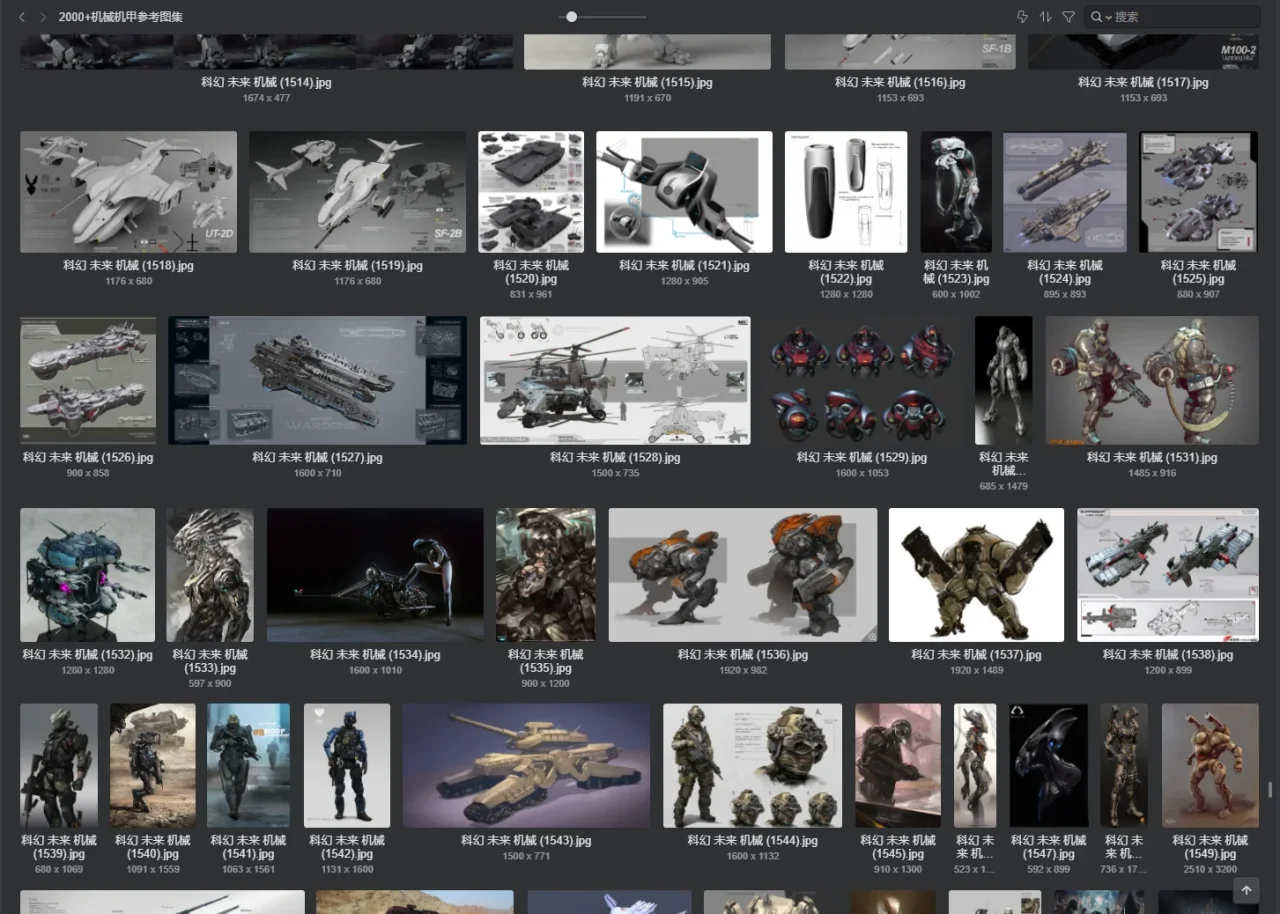Select the walking robot thumbnail (1523)
The height and width of the screenshot is (914, 1280).
pyautogui.click(x=956, y=192)
